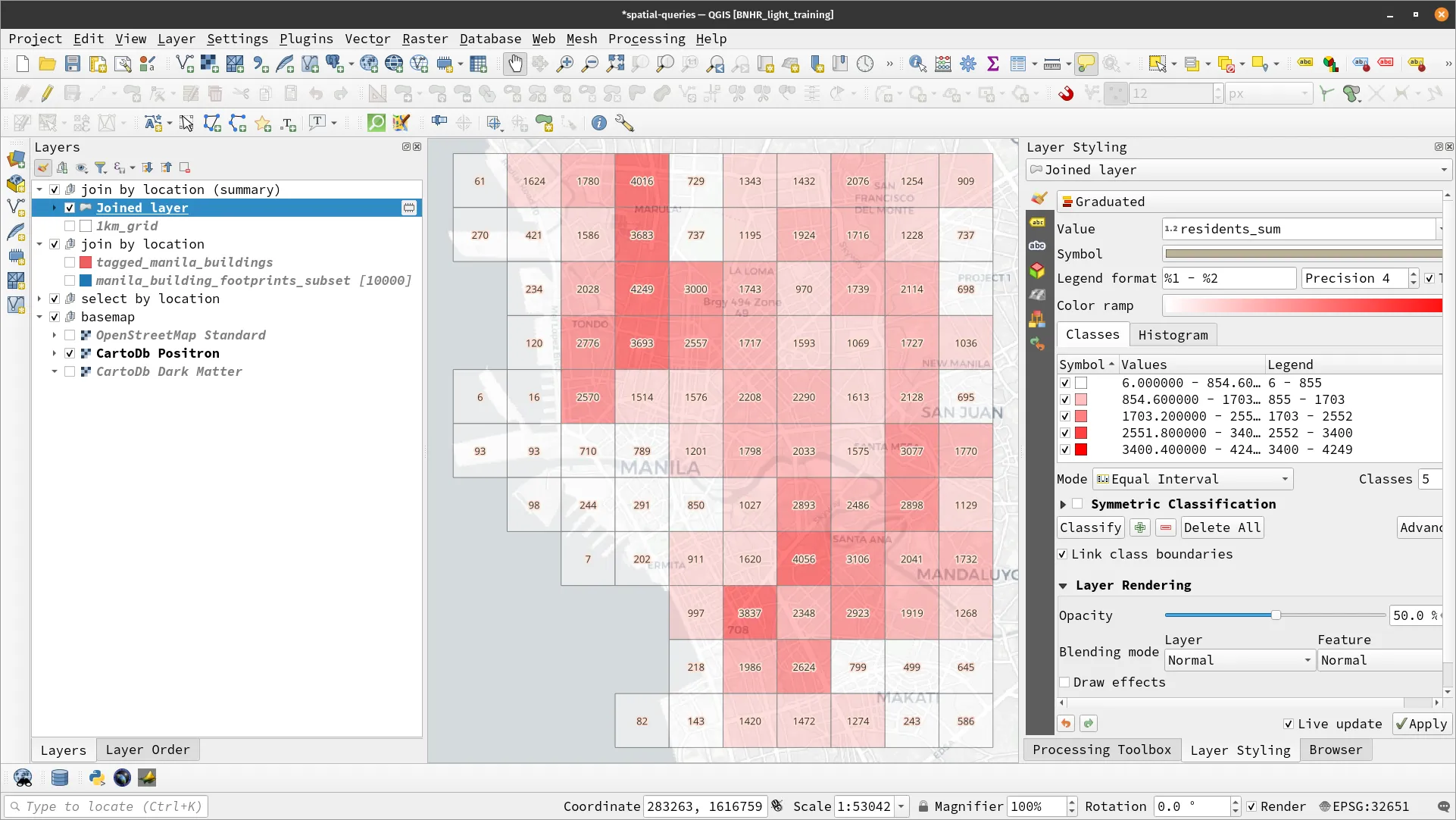
Task: Open the Processing menu
Action: coord(646,39)
